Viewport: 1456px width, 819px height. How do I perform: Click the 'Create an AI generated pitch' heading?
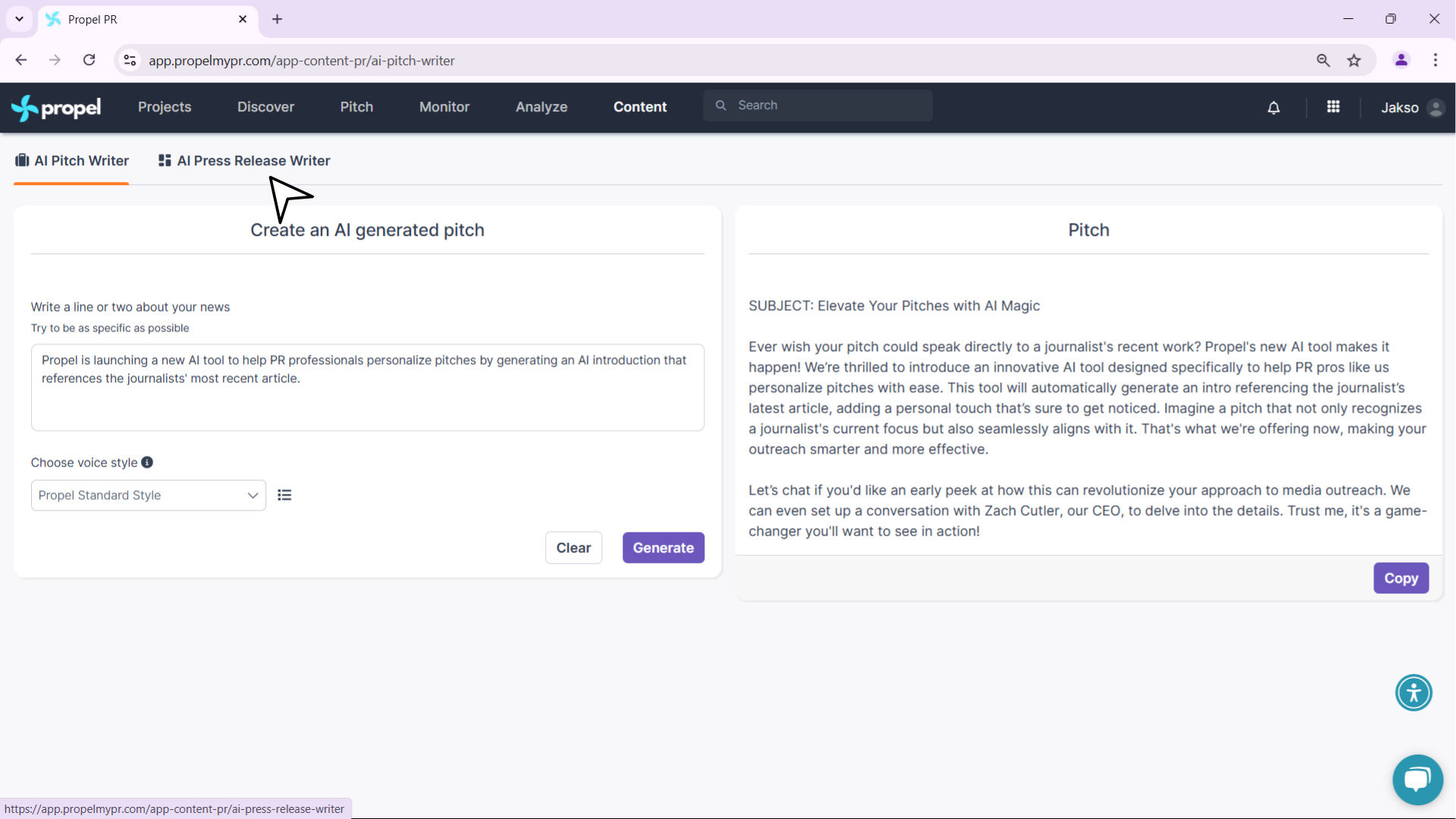(x=367, y=230)
